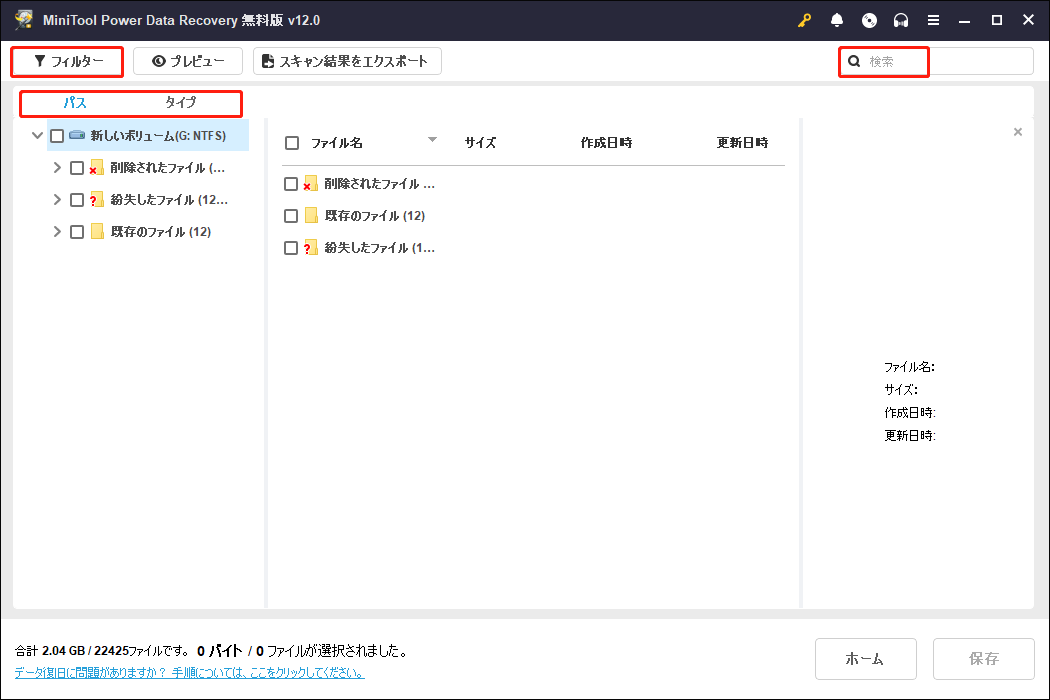Click the bootable media disc icon
The height and width of the screenshot is (700, 1050).
point(869,20)
